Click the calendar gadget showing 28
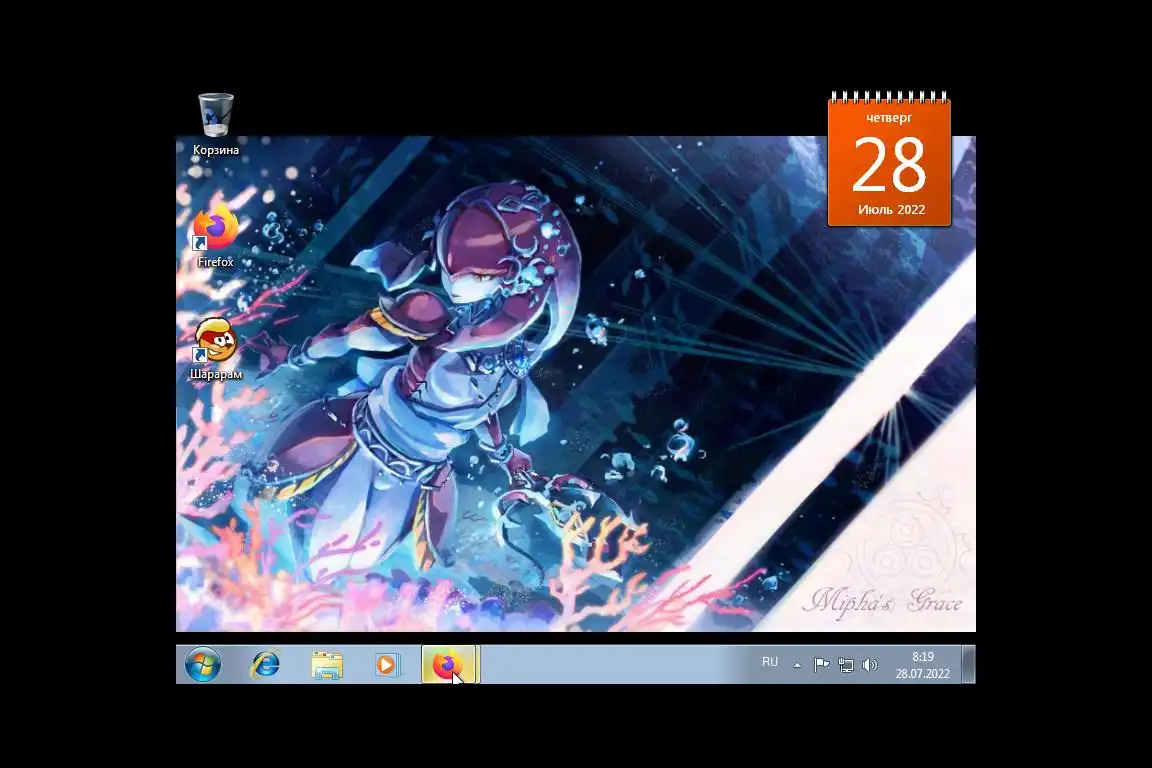The width and height of the screenshot is (1152, 768). pos(890,159)
